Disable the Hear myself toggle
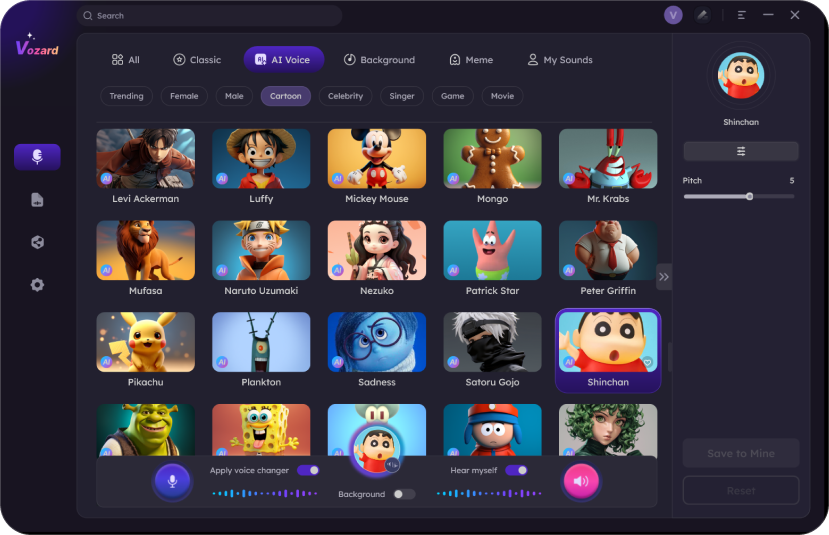The image size is (829, 535). click(x=516, y=470)
